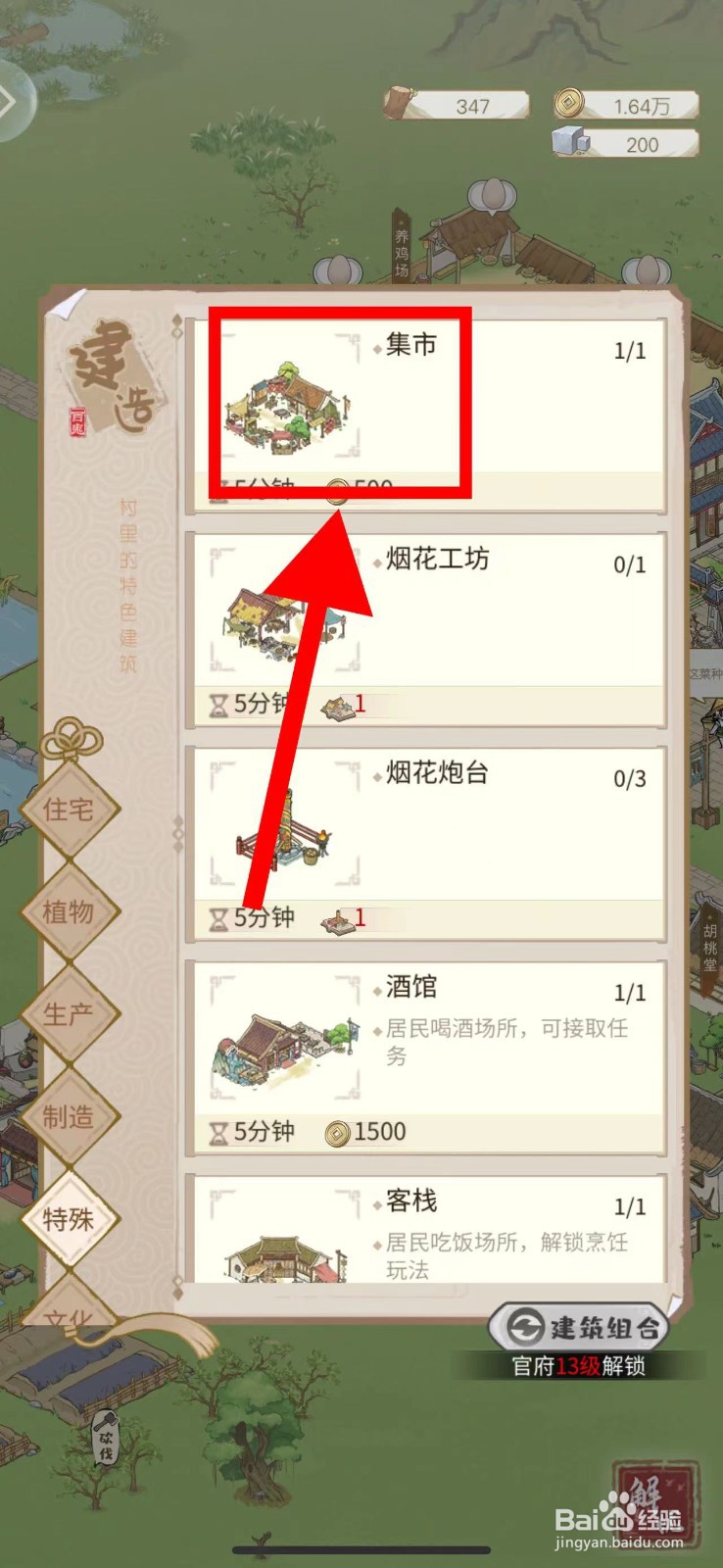Pick the 客栈 inn building card
Viewport: 723px width, 1568px height.
click(426, 1228)
